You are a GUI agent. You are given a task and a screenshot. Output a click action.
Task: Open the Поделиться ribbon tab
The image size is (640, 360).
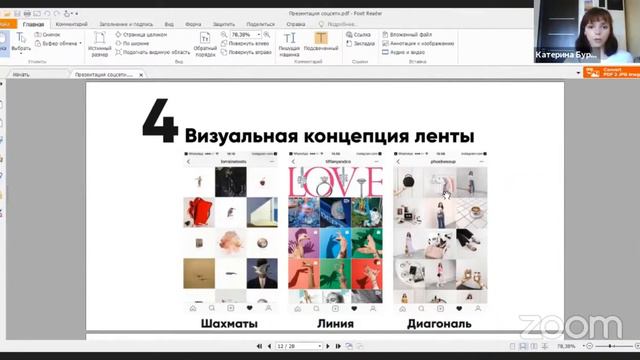(x=260, y=24)
